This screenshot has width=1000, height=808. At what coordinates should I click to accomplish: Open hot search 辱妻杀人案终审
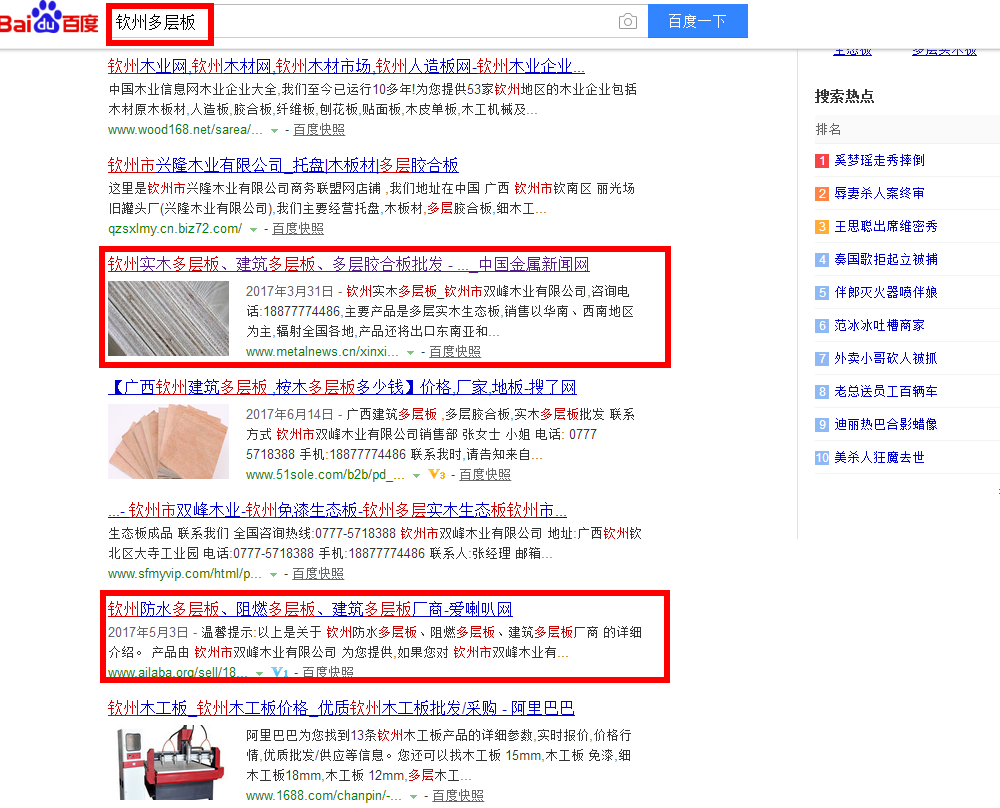coord(879,193)
